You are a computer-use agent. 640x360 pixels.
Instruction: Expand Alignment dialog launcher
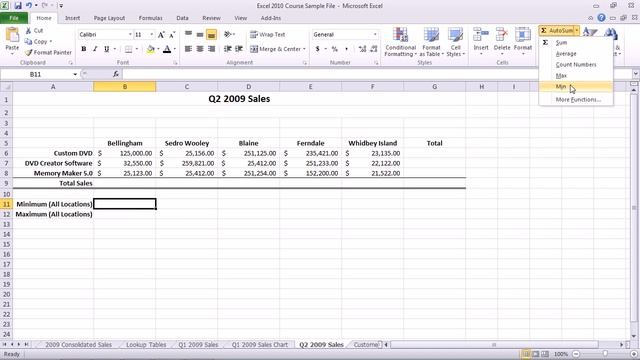(304, 63)
